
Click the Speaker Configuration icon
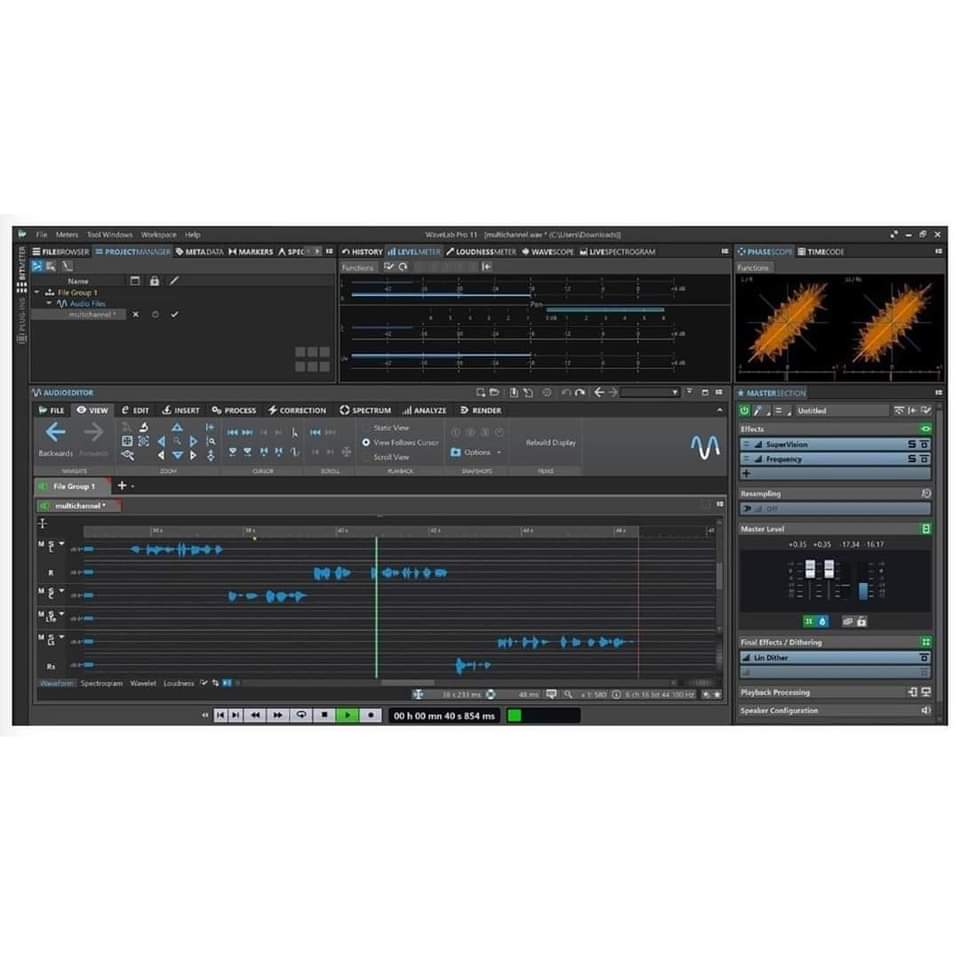[x=925, y=710]
